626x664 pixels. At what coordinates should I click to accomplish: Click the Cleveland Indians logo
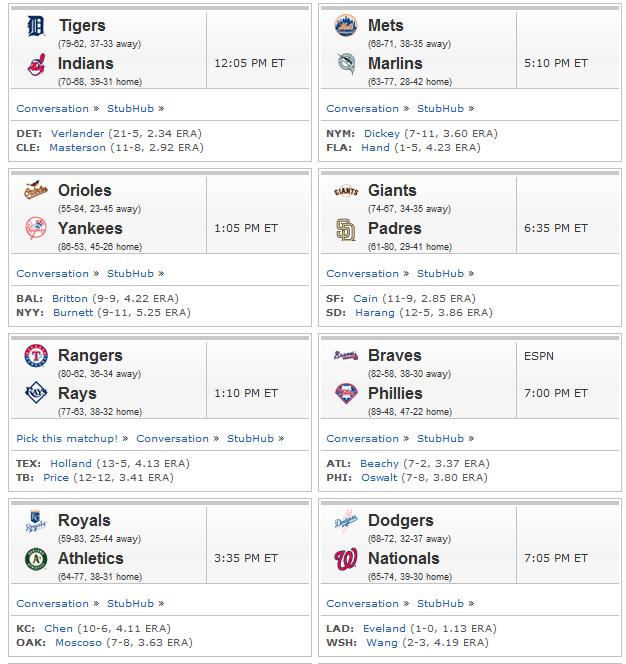[36, 64]
